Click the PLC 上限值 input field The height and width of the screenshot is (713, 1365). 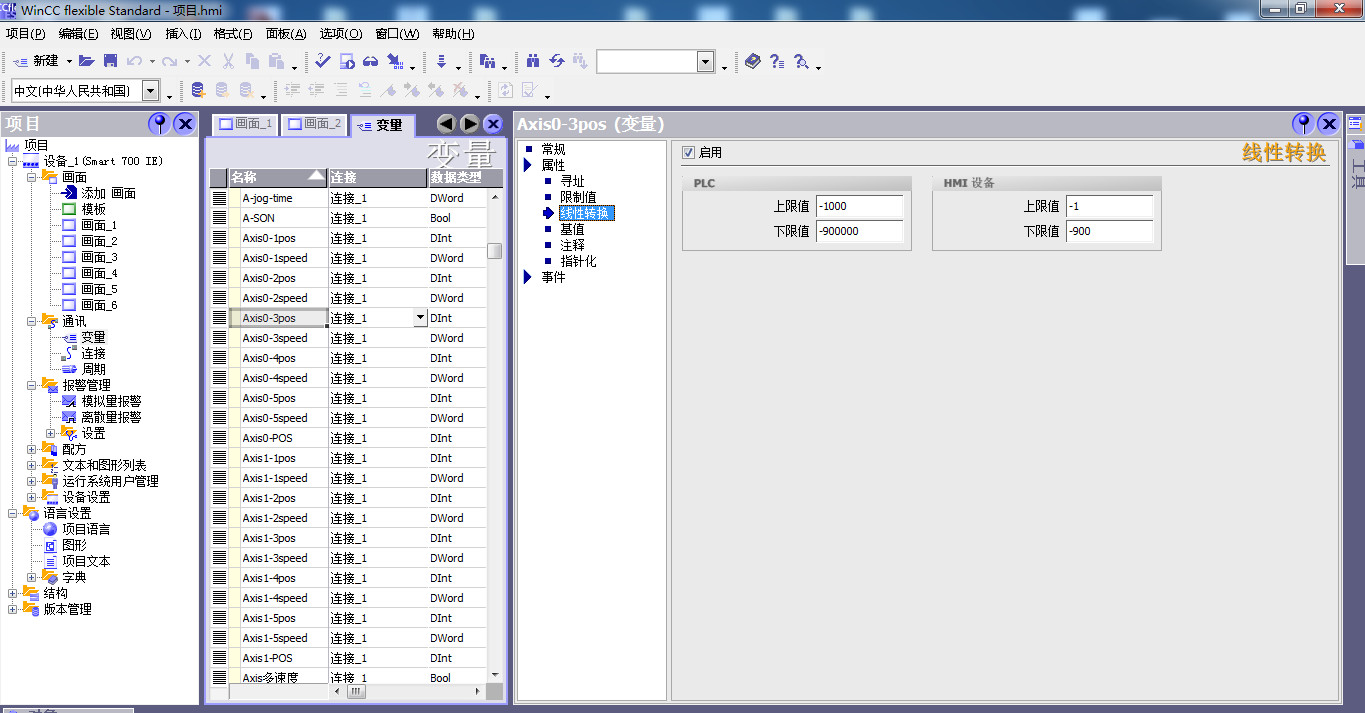click(x=859, y=206)
